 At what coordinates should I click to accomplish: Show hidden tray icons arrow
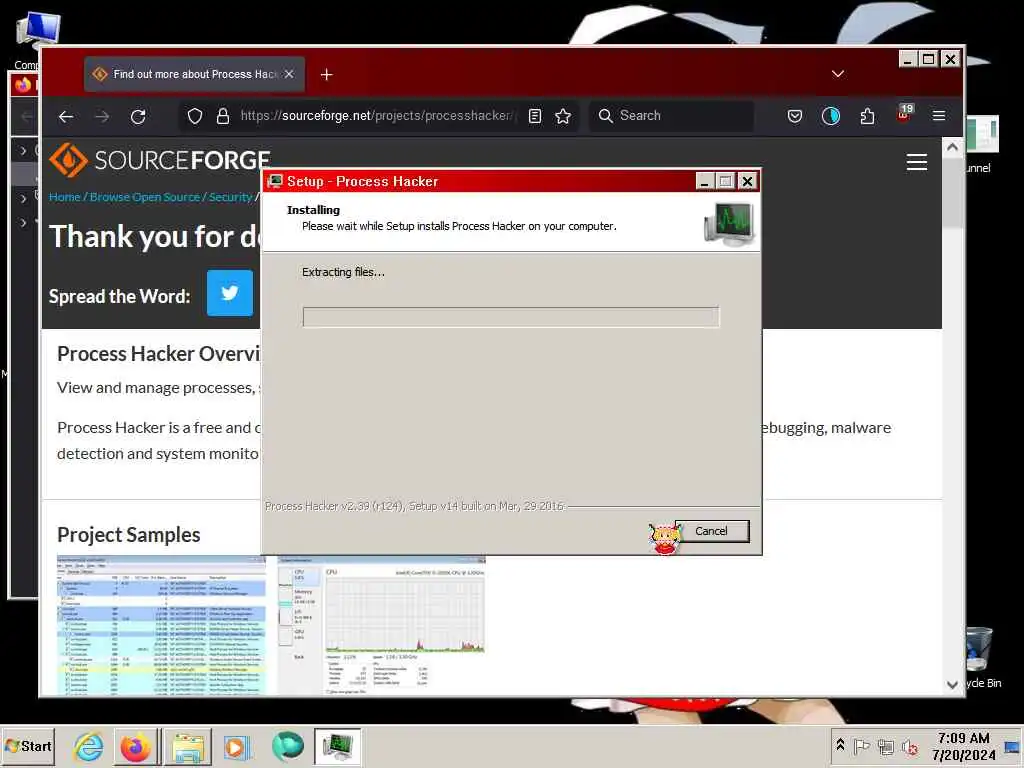tap(840, 745)
